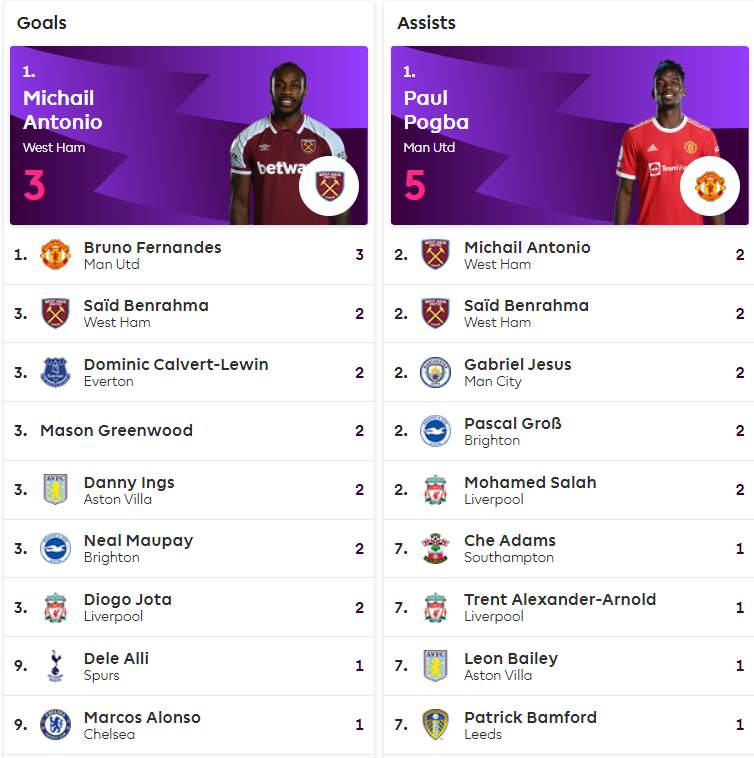The image size is (754, 758).
Task: Click the Man Utd badge on Pogba's card
Action: coord(710,186)
